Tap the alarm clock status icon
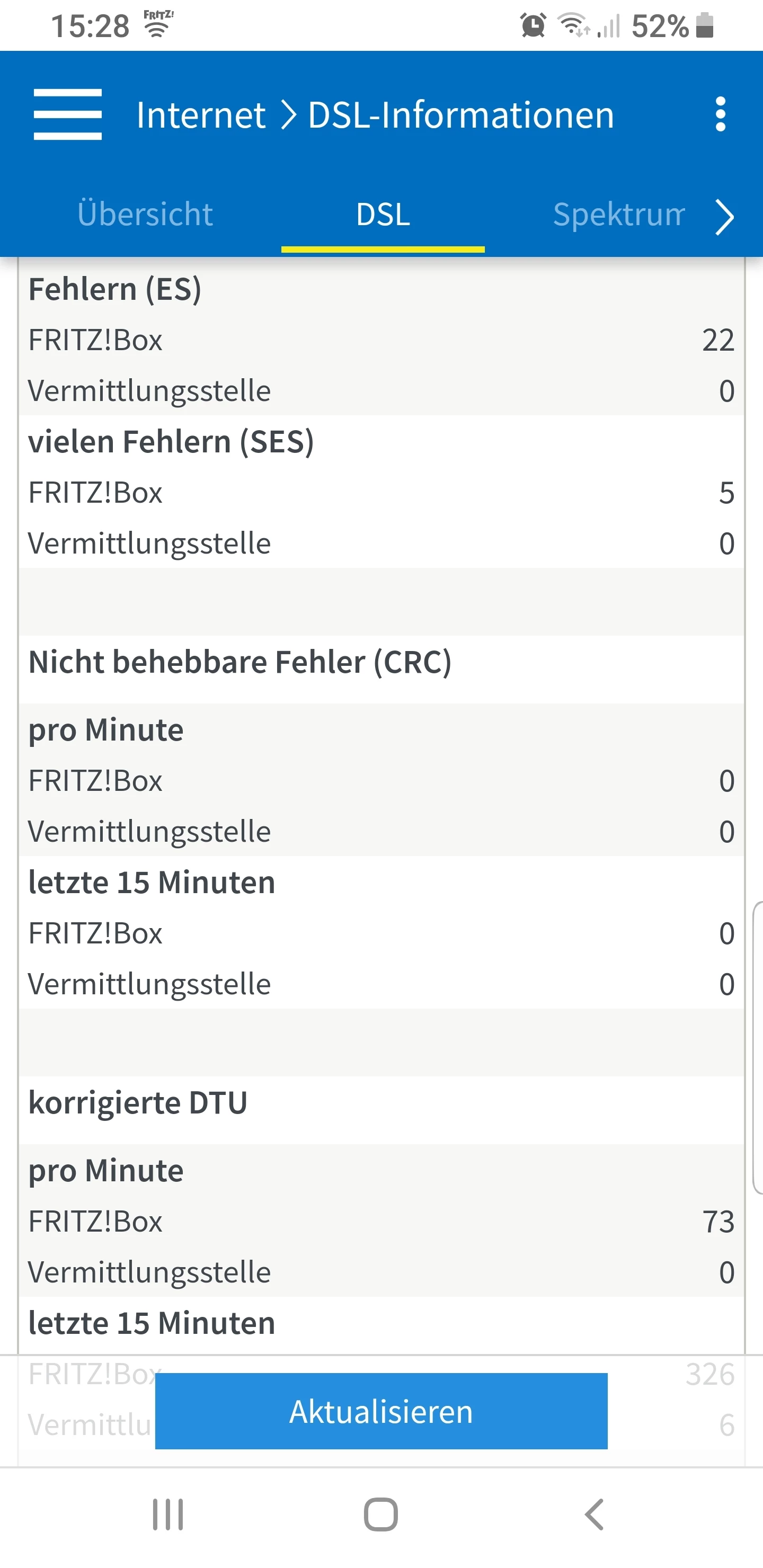Image resolution: width=763 pixels, height=1568 pixels. pyautogui.click(x=533, y=26)
